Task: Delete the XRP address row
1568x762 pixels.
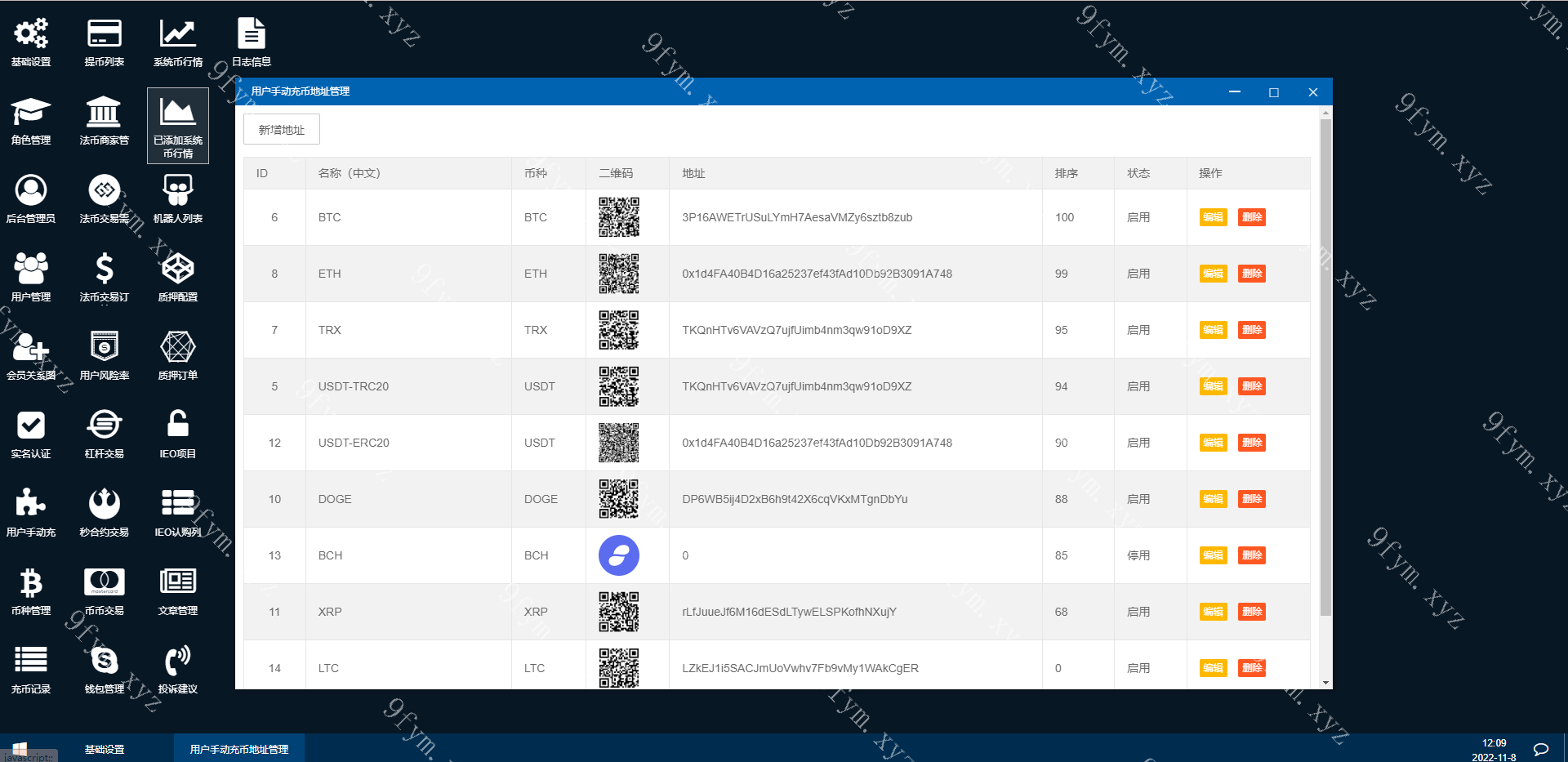Action: coord(1251,612)
